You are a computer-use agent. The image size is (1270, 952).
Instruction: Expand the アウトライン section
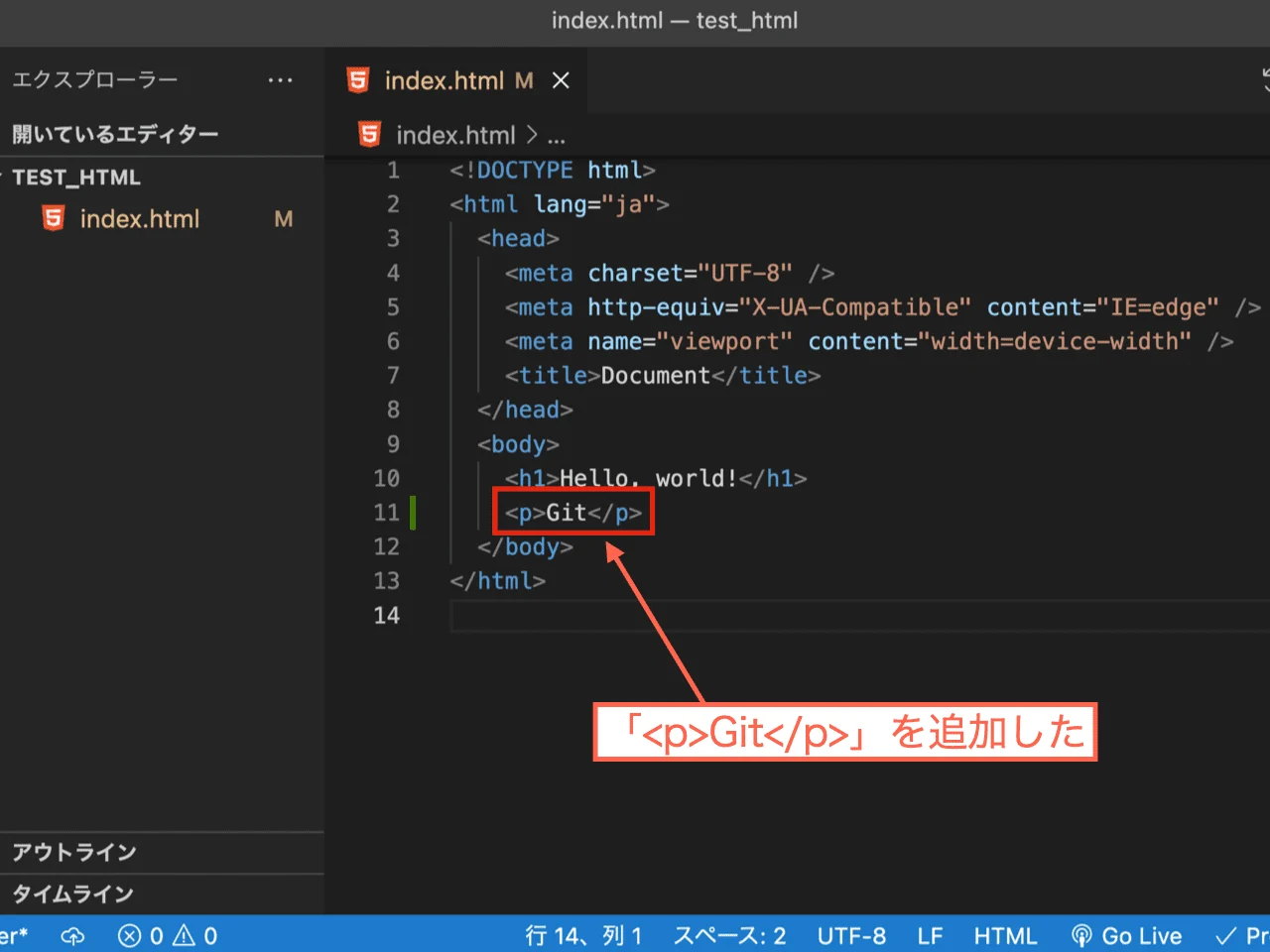(75, 852)
